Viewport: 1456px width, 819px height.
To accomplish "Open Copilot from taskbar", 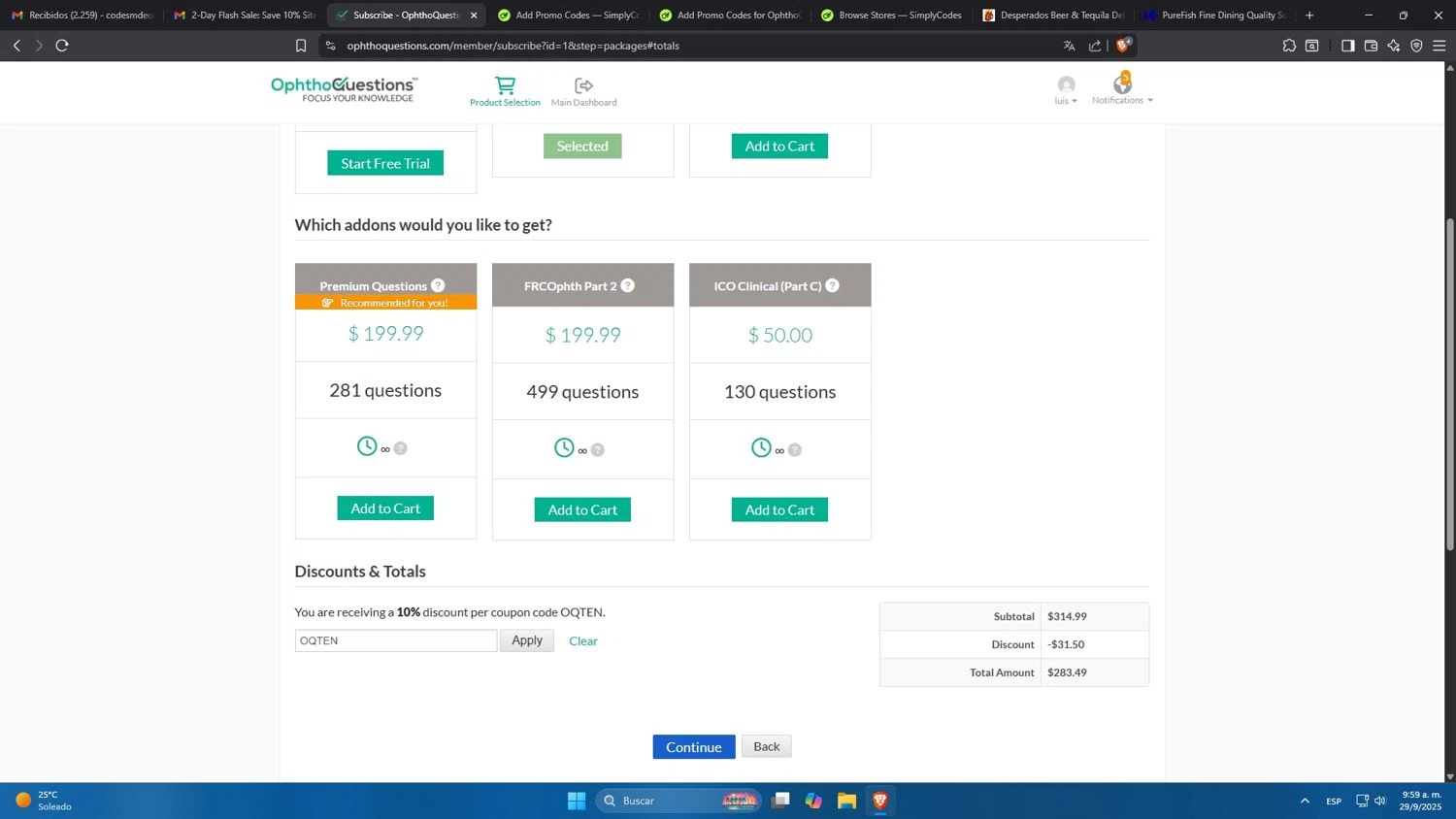I will point(813,801).
